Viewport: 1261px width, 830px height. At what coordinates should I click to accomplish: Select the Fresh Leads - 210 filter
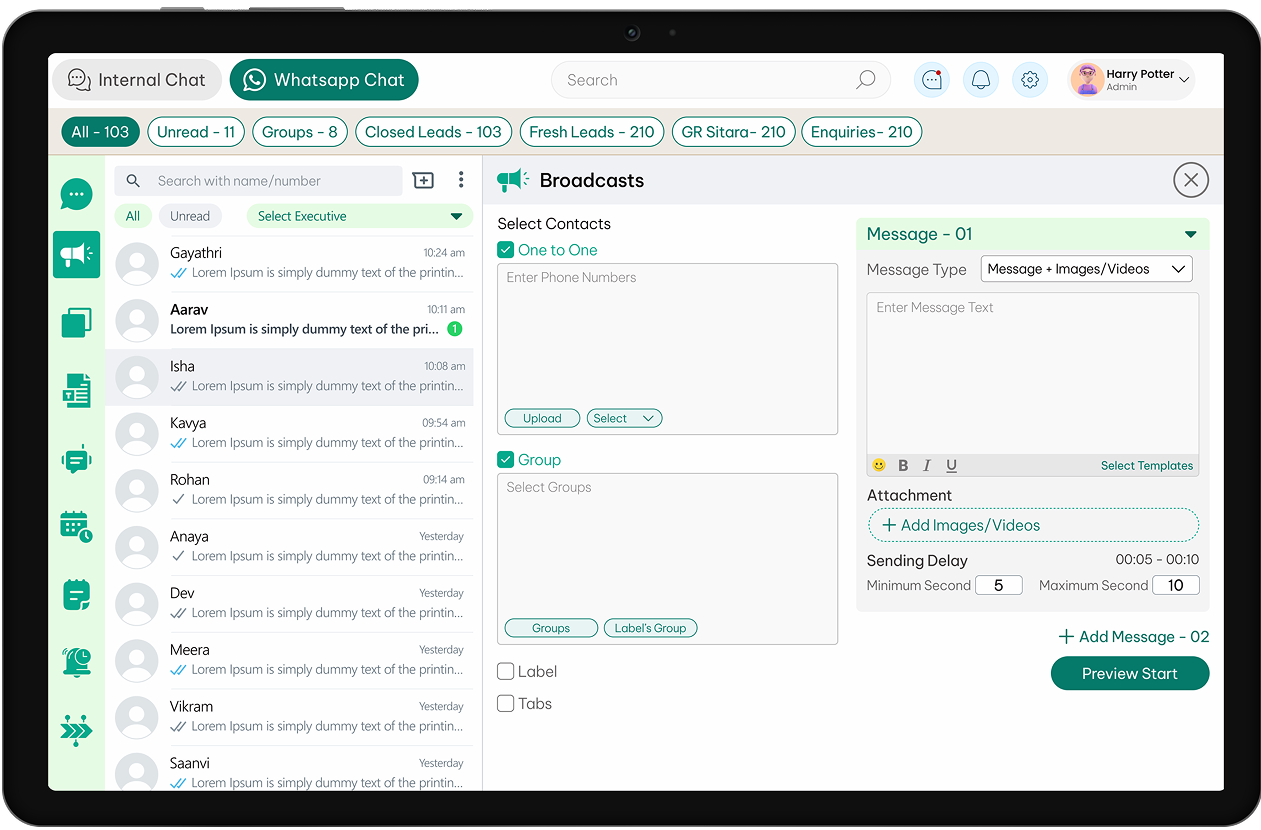pos(592,132)
